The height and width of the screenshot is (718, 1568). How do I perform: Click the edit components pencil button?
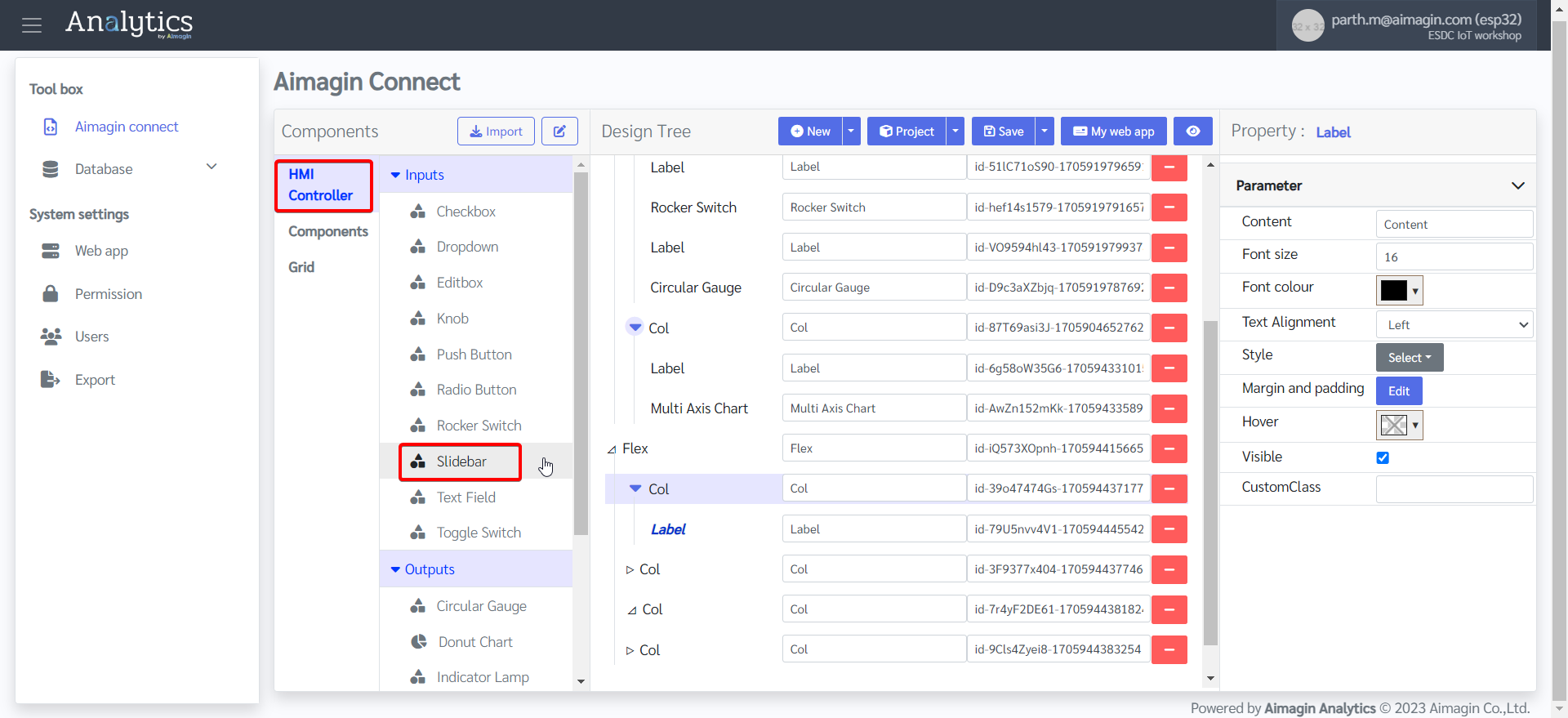pos(559,132)
